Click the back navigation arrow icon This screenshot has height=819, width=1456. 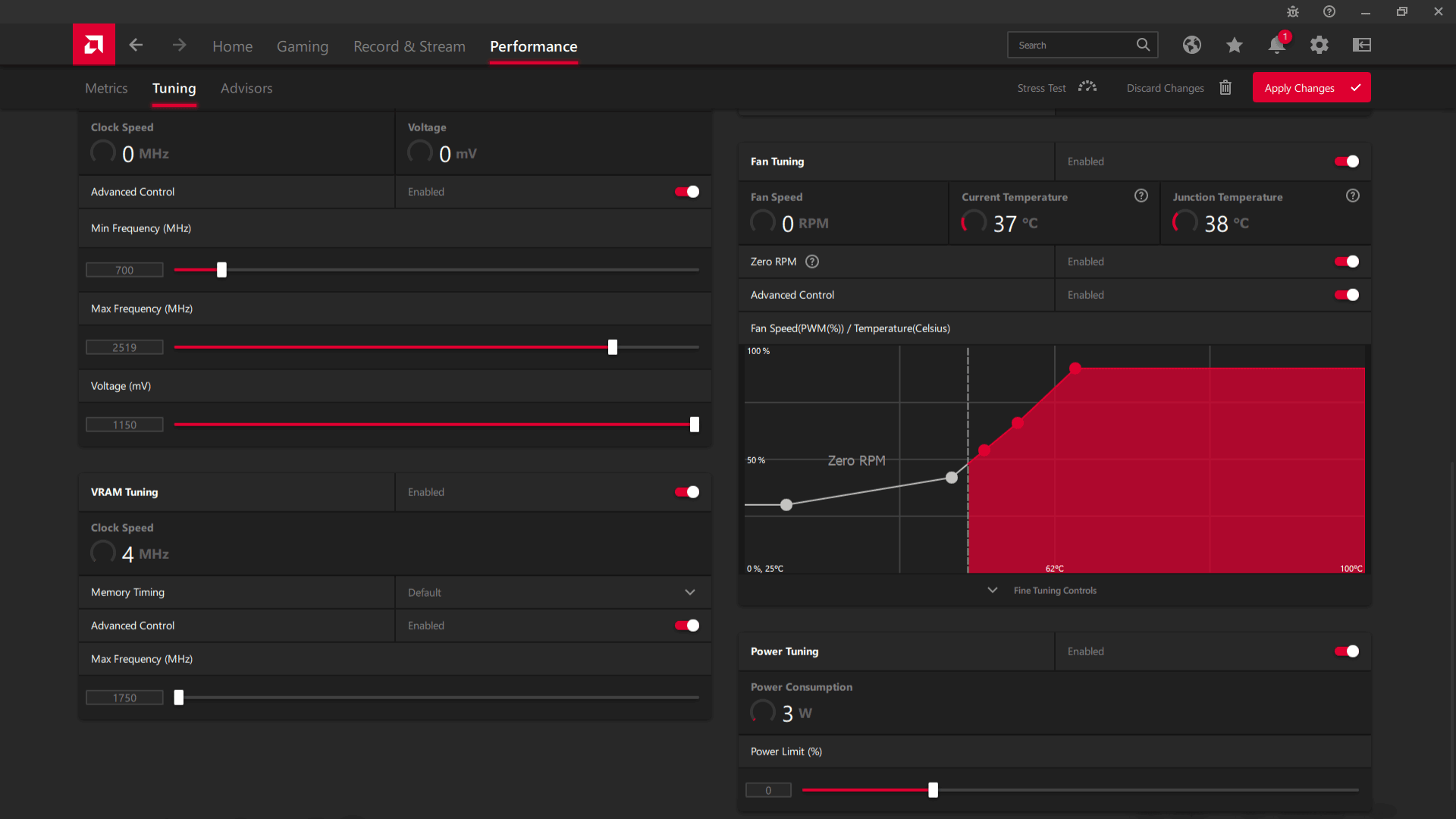pos(136,45)
